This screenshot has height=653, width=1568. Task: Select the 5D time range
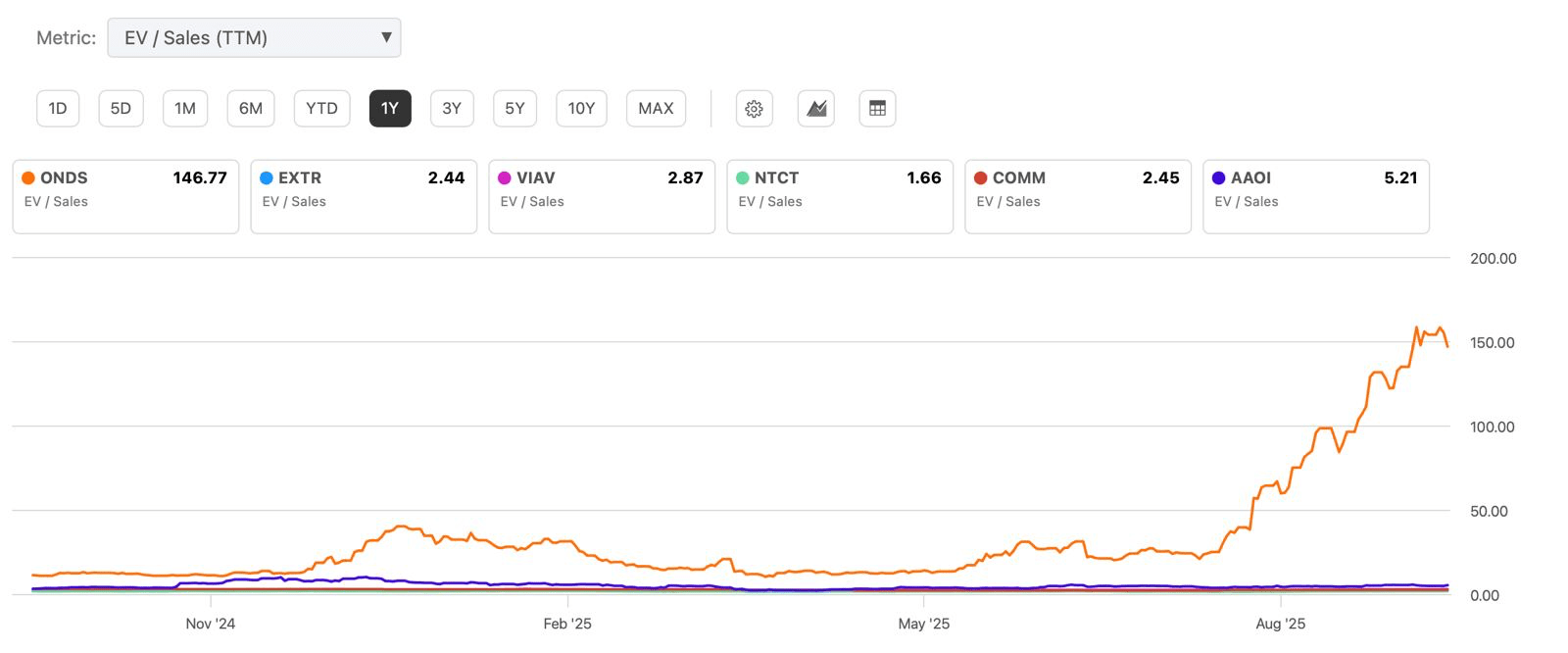(x=121, y=109)
